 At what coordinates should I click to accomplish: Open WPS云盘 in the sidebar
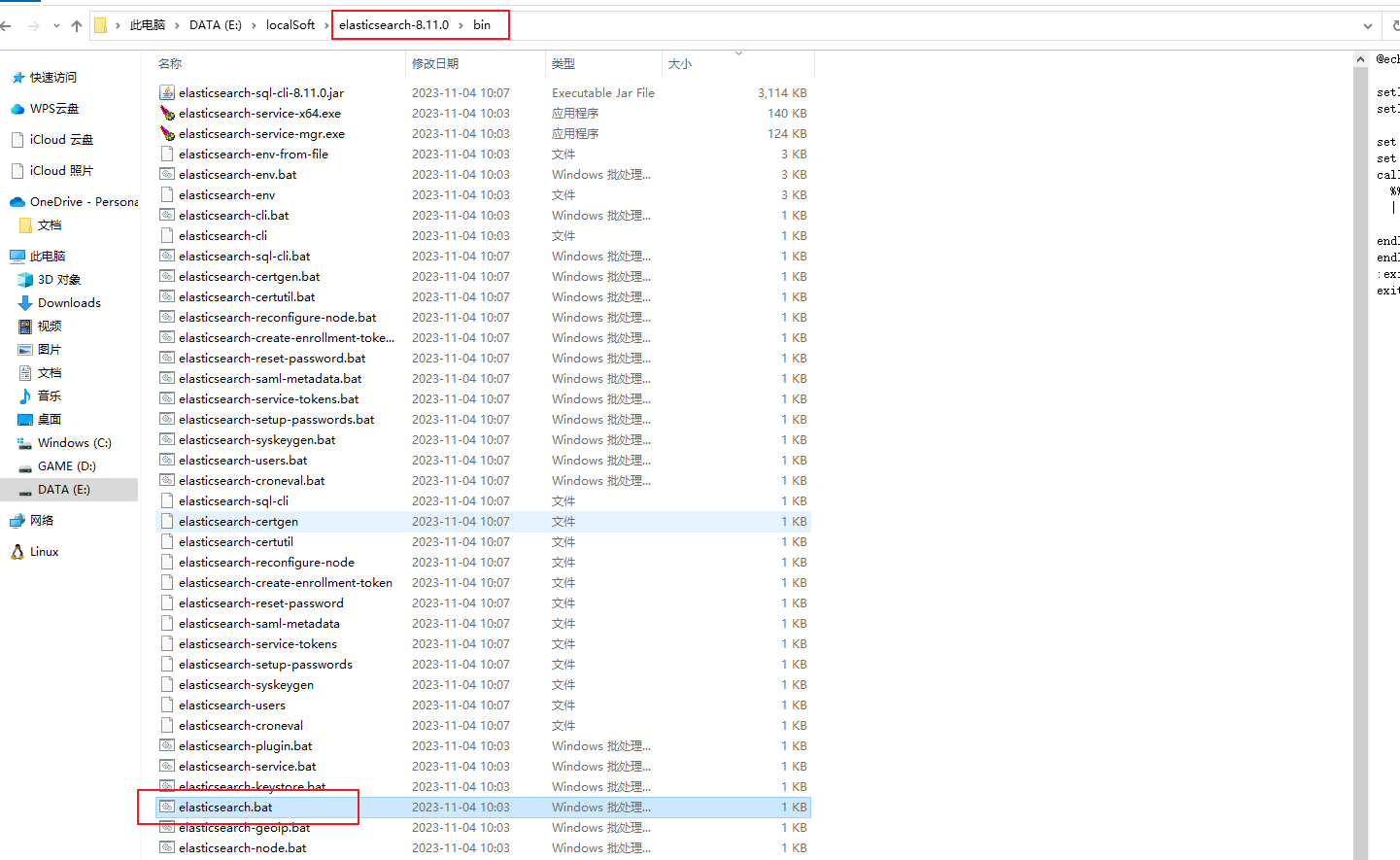(x=54, y=109)
